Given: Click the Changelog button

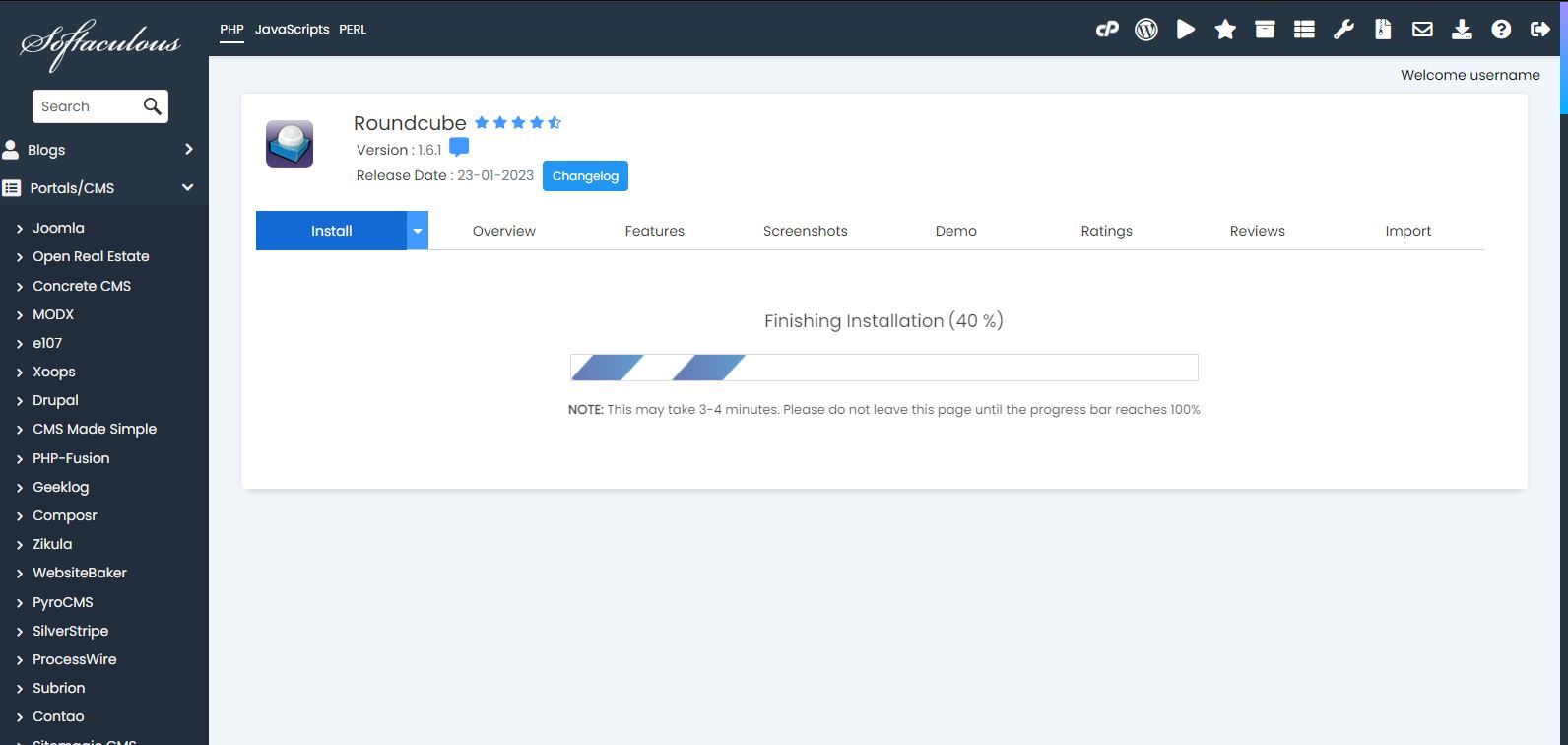Looking at the screenshot, I should pos(585,176).
